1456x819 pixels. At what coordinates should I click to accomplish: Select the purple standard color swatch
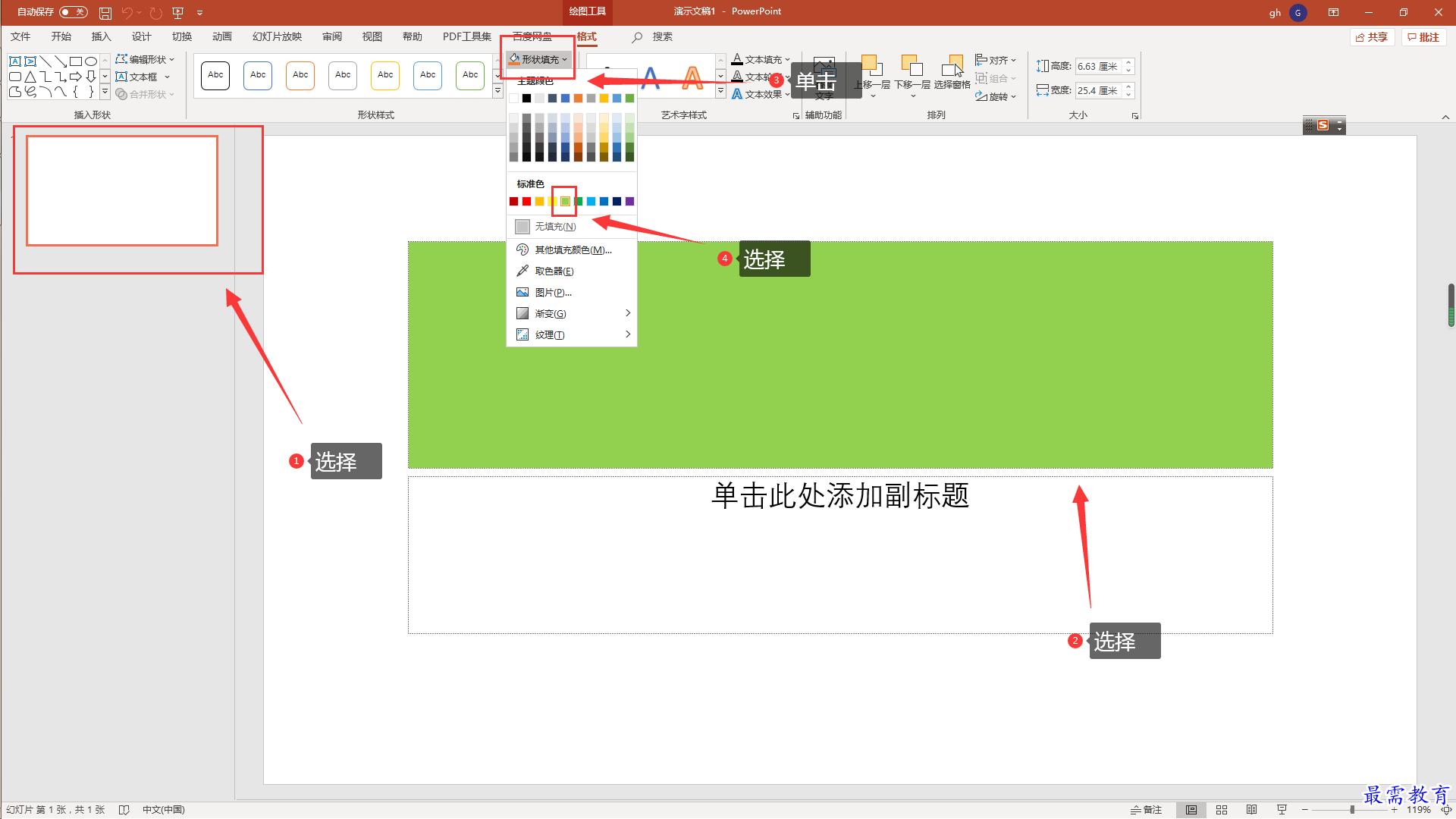[629, 201]
